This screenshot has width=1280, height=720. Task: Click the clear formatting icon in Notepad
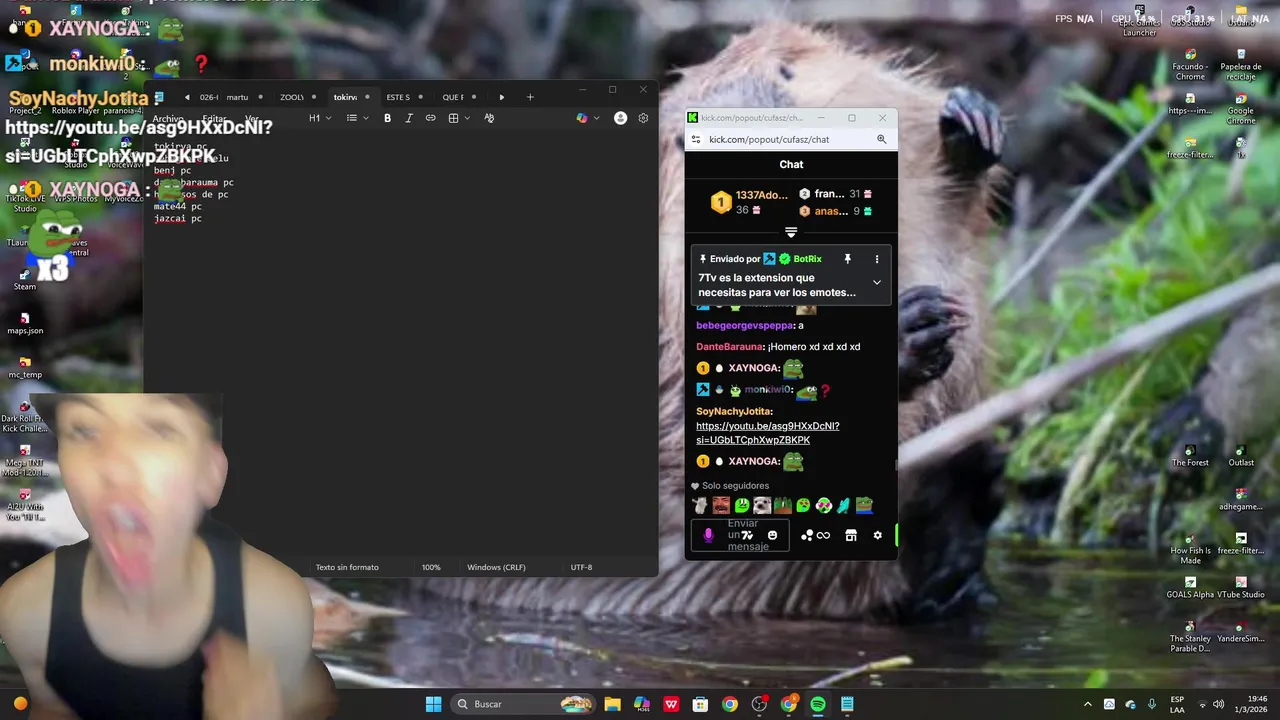489,118
